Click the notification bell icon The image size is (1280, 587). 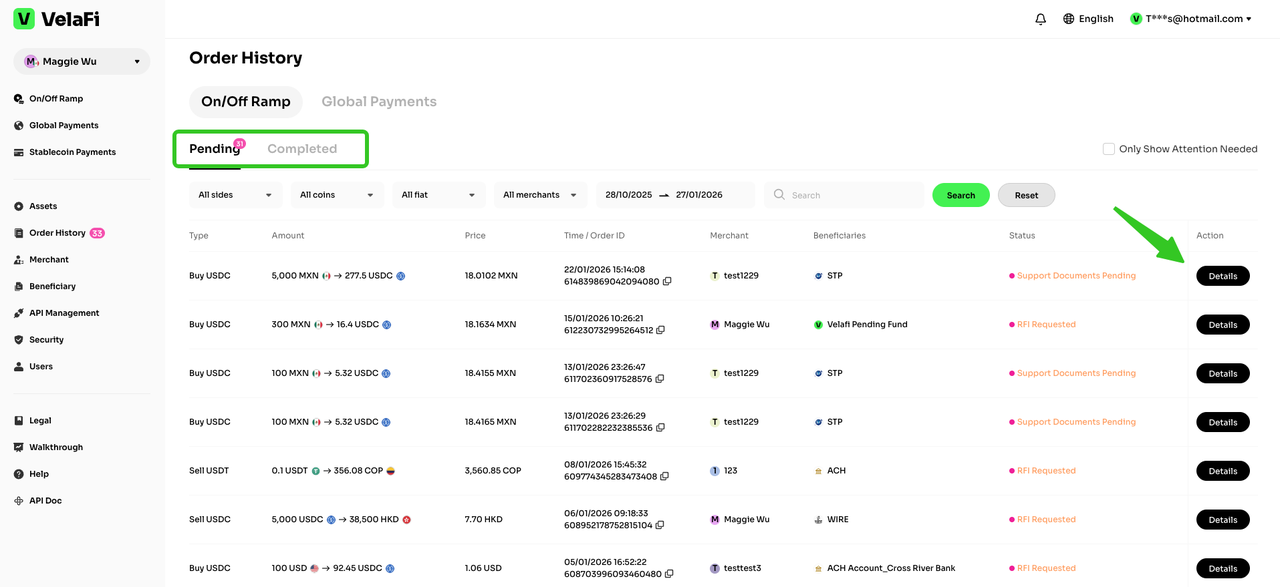coord(1041,19)
